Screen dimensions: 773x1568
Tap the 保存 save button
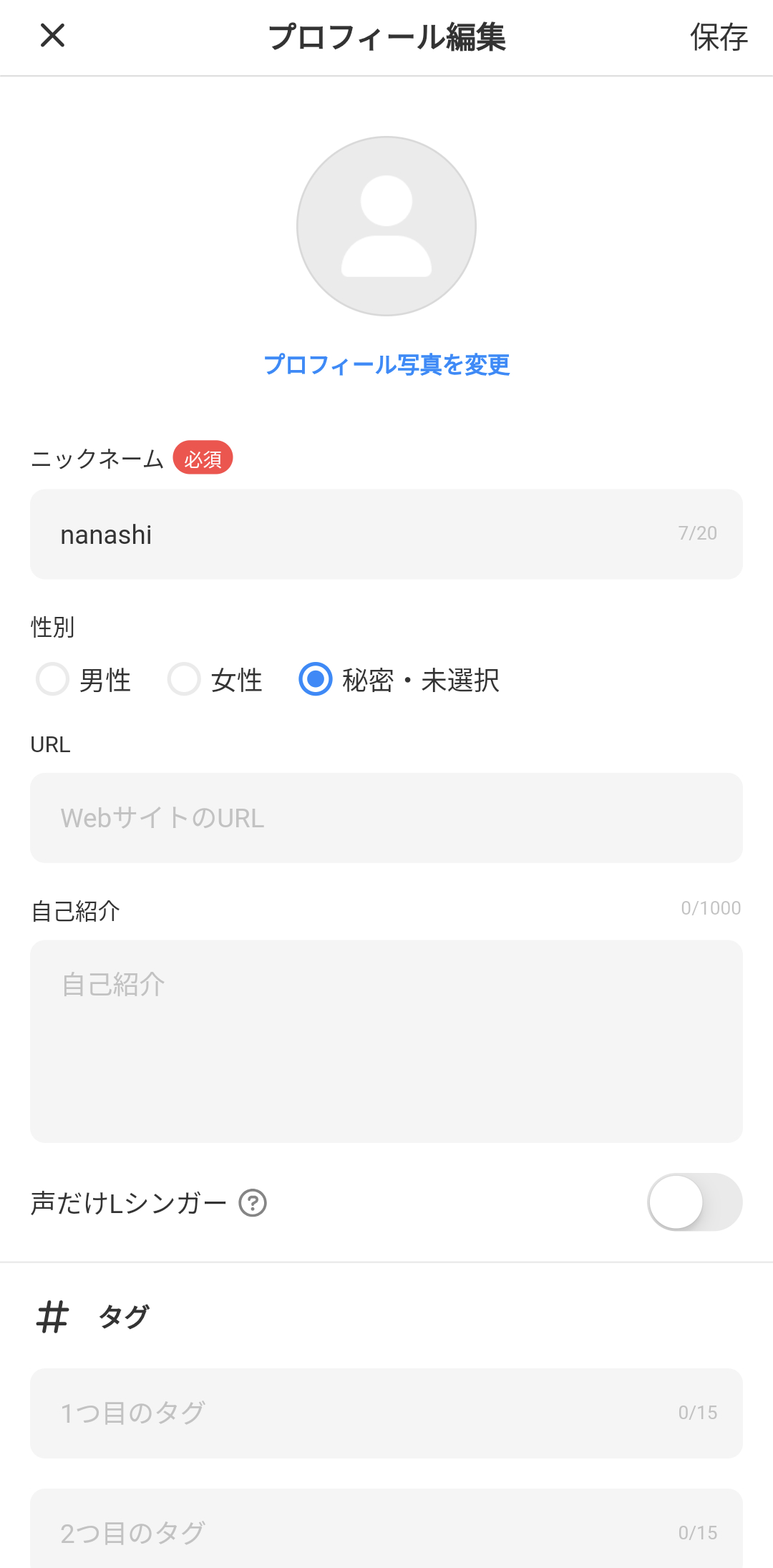coord(719,37)
